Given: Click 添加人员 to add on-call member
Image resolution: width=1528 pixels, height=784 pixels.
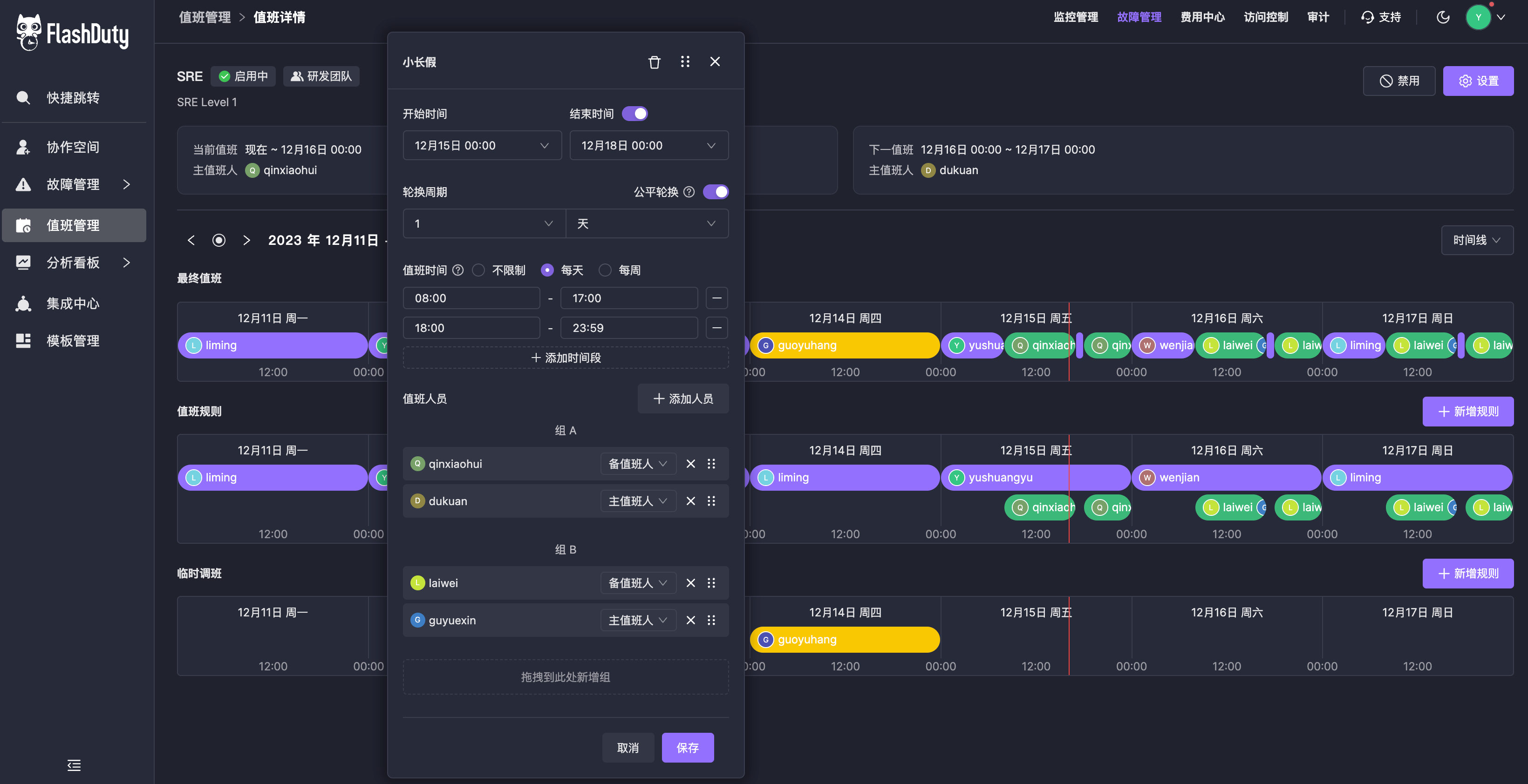Looking at the screenshot, I should [683, 398].
